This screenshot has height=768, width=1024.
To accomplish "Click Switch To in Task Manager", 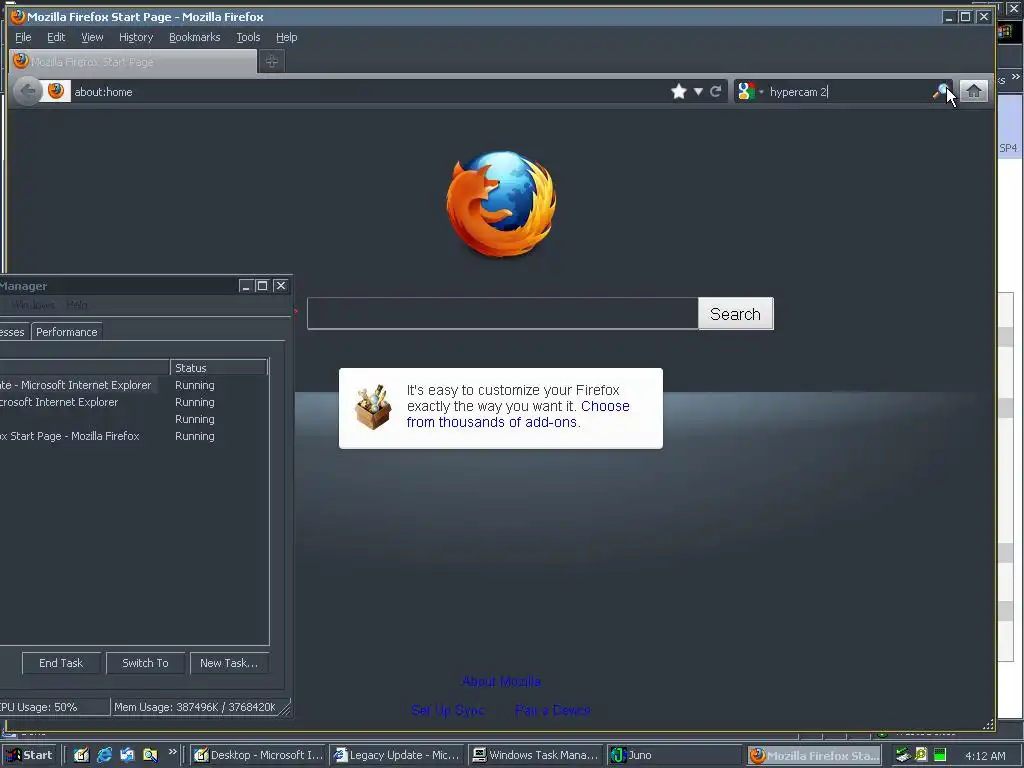I will (x=146, y=663).
